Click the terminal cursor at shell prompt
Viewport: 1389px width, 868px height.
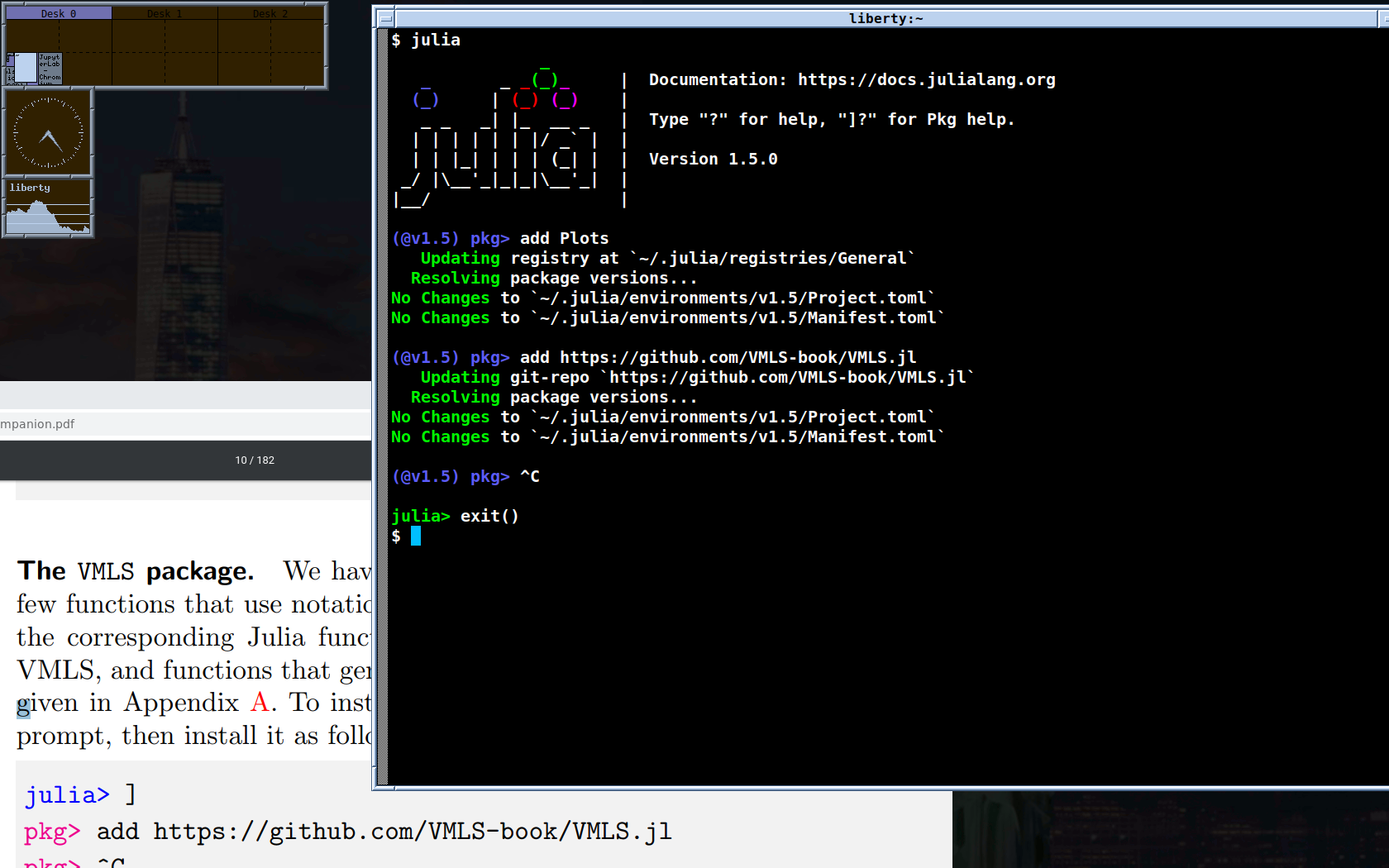(x=416, y=537)
